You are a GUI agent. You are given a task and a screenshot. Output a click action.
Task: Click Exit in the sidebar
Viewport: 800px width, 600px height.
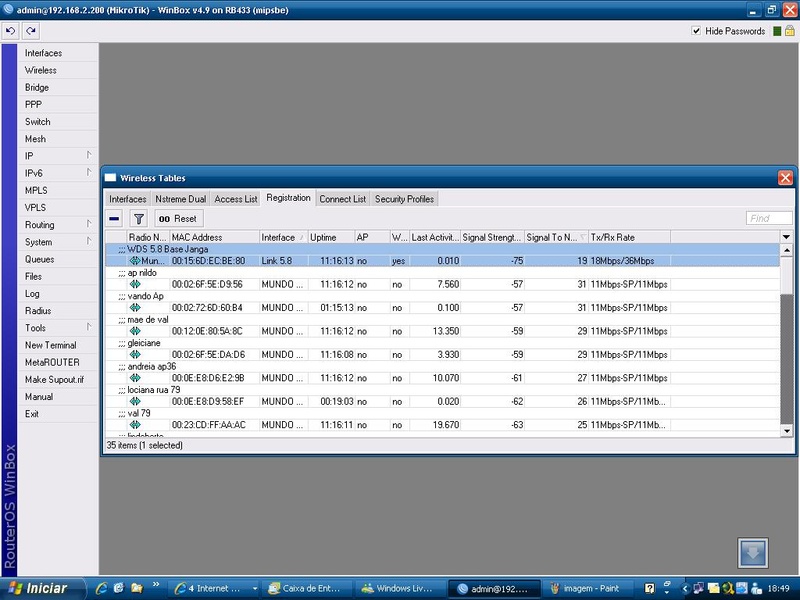click(x=58, y=414)
